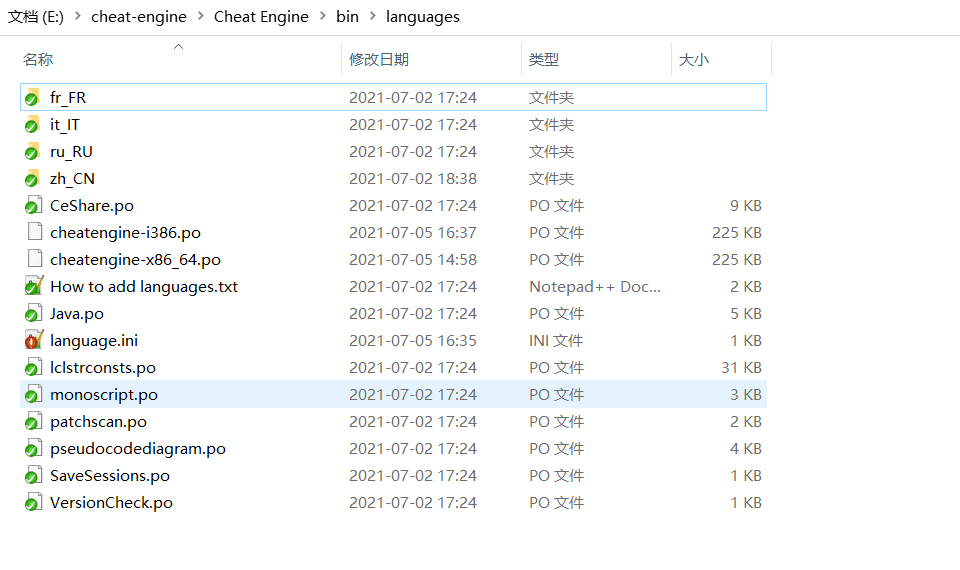Click 225 KB size of cheatengine-i386.po
The image size is (960, 570).
737,232
